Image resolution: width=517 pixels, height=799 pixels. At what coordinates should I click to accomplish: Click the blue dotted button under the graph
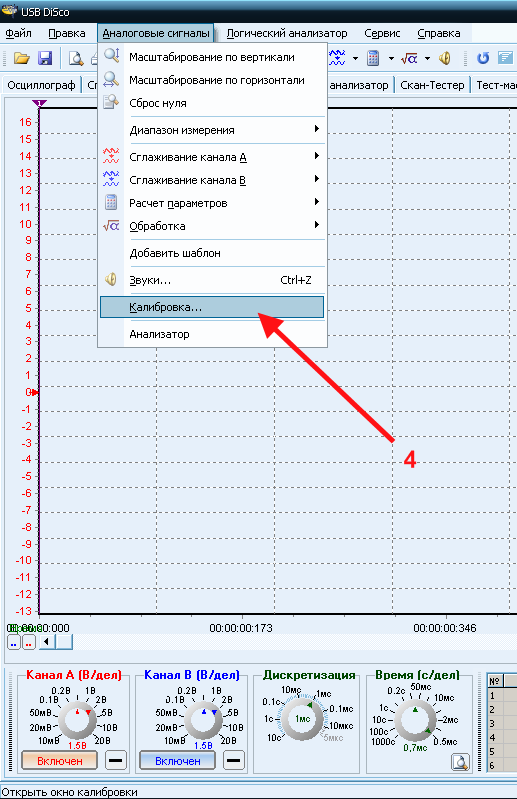click(13, 642)
